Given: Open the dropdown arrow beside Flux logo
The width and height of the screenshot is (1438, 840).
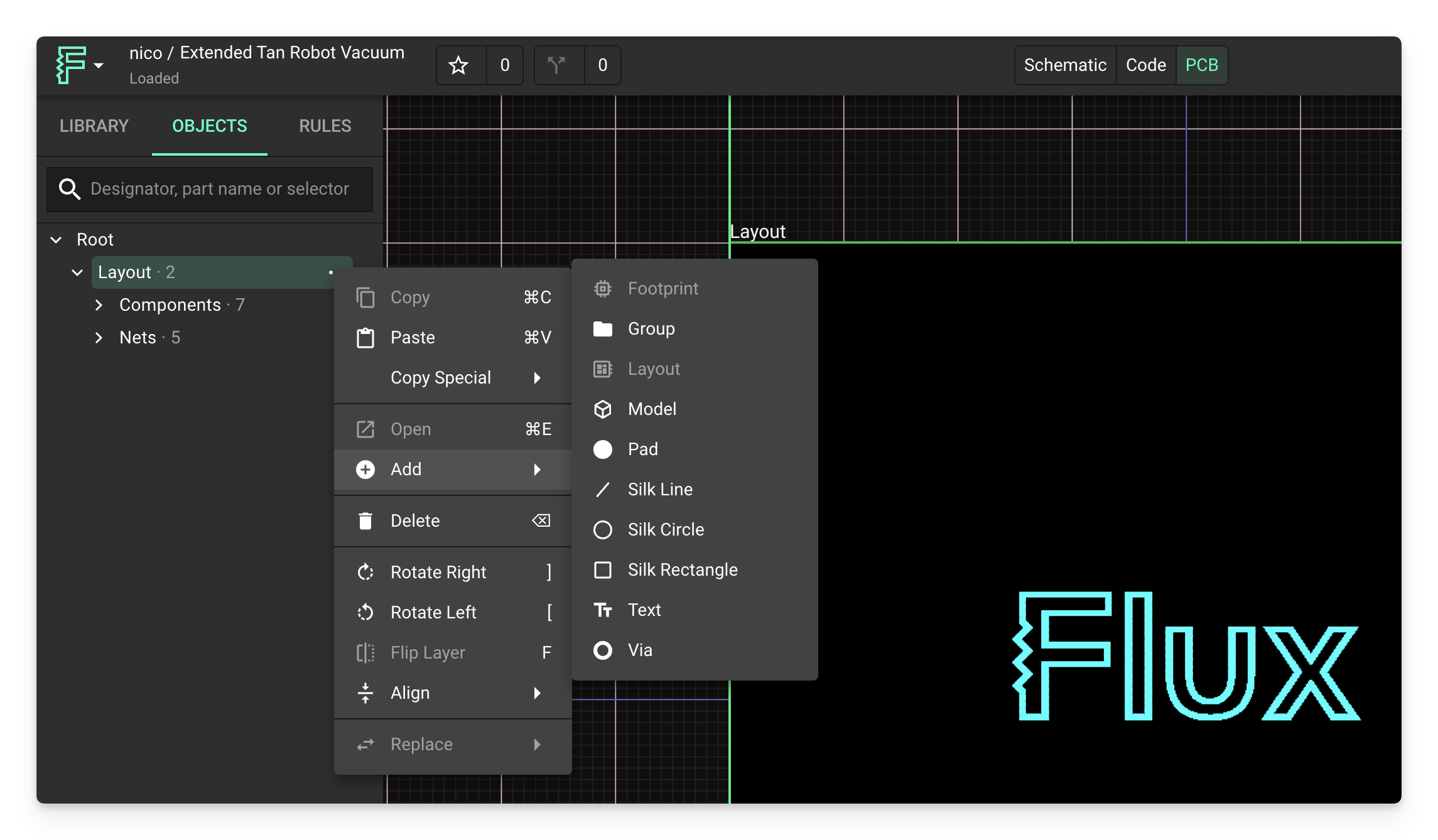Looking at the screenshot, I should click(99, 65).
